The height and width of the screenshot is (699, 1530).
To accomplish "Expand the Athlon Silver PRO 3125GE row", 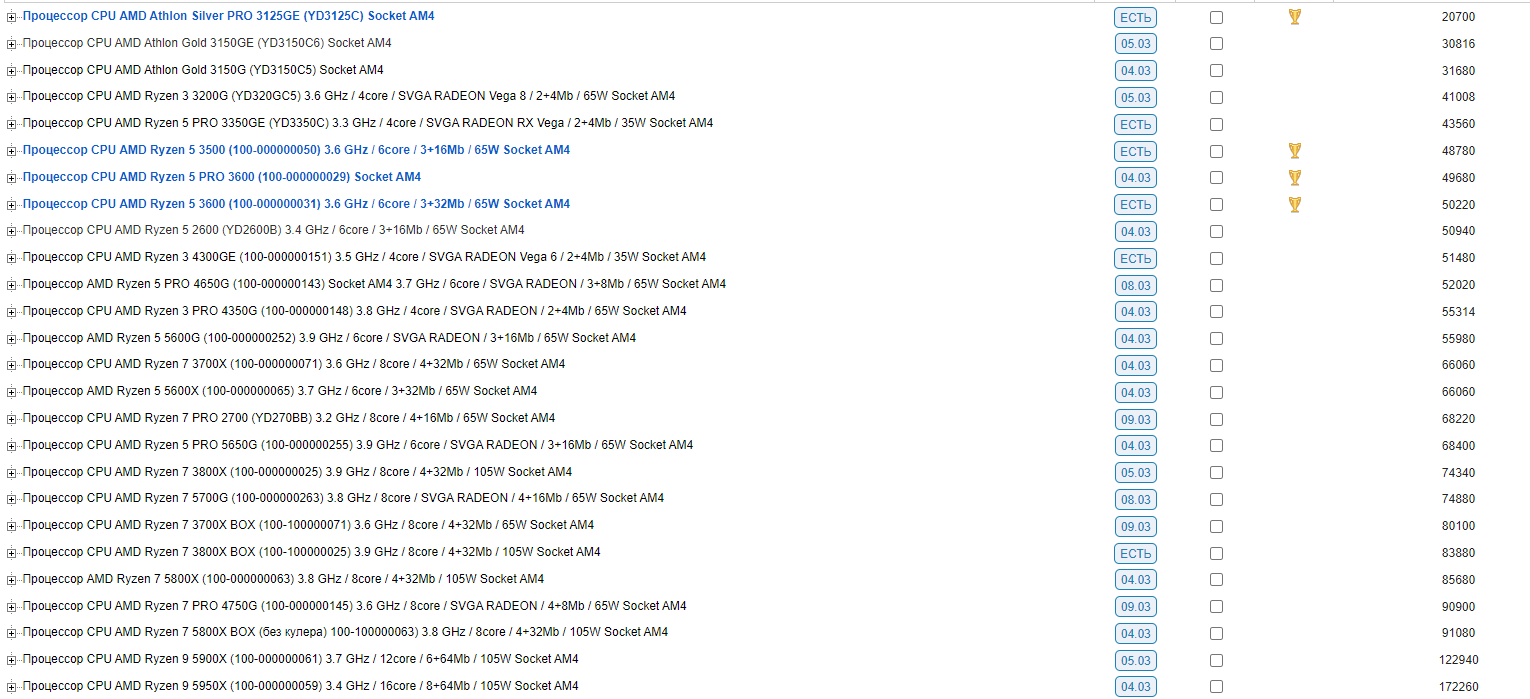I will coord(12,17).
